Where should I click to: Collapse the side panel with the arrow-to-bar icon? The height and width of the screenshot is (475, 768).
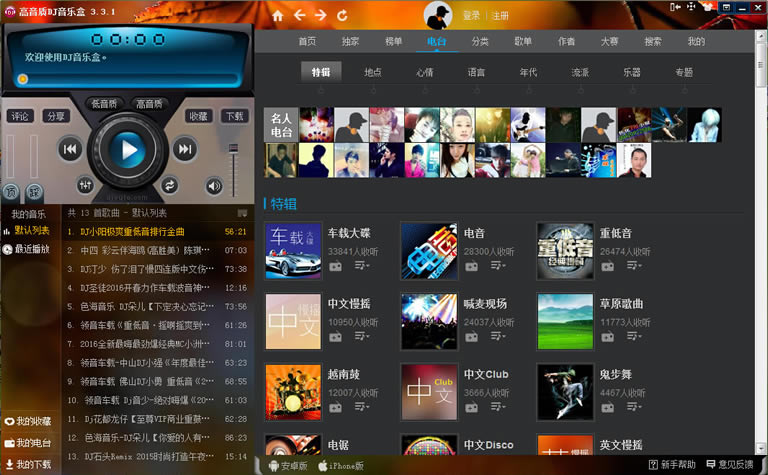coord(675,7)
